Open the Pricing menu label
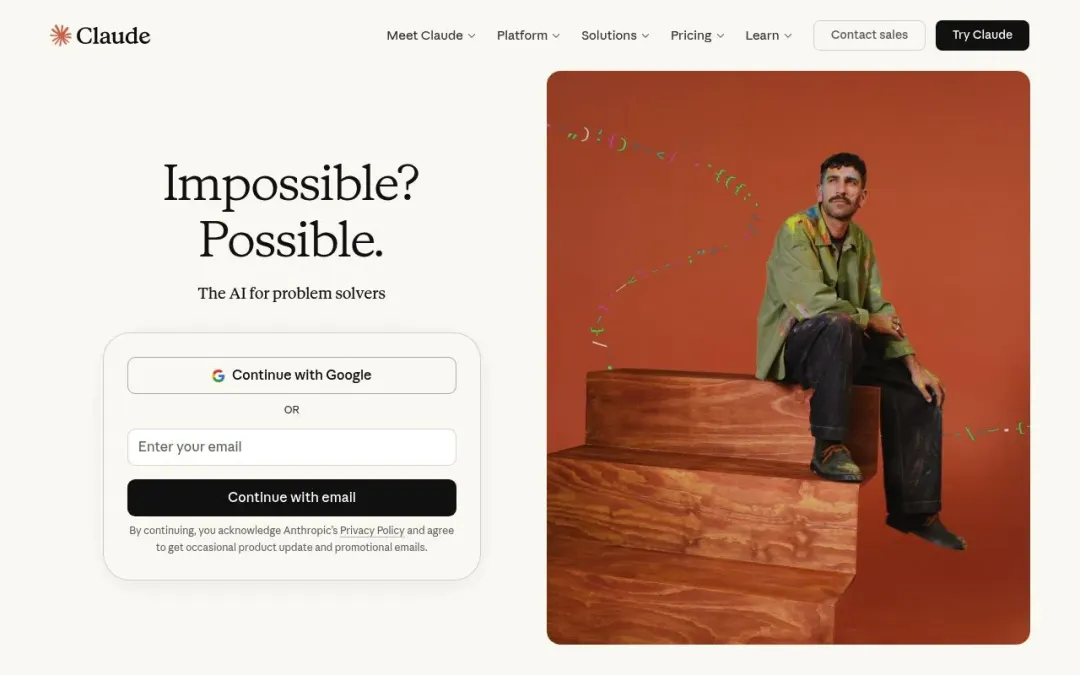This screenshot has width=1080, height=675. pyautogui.click(x=691, y=35)
